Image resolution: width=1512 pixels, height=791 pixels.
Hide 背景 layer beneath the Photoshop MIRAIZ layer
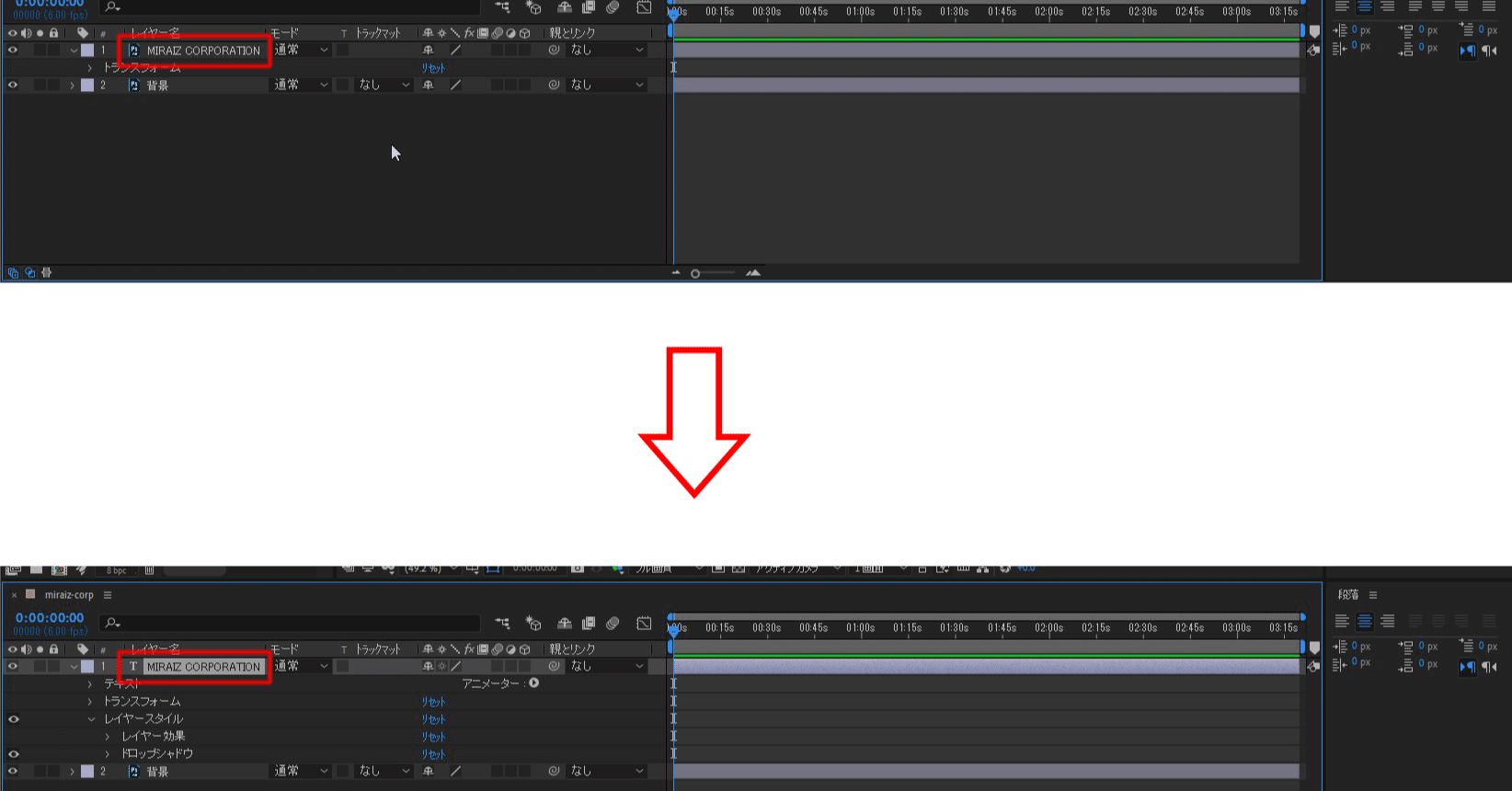[x=13, y=85]
